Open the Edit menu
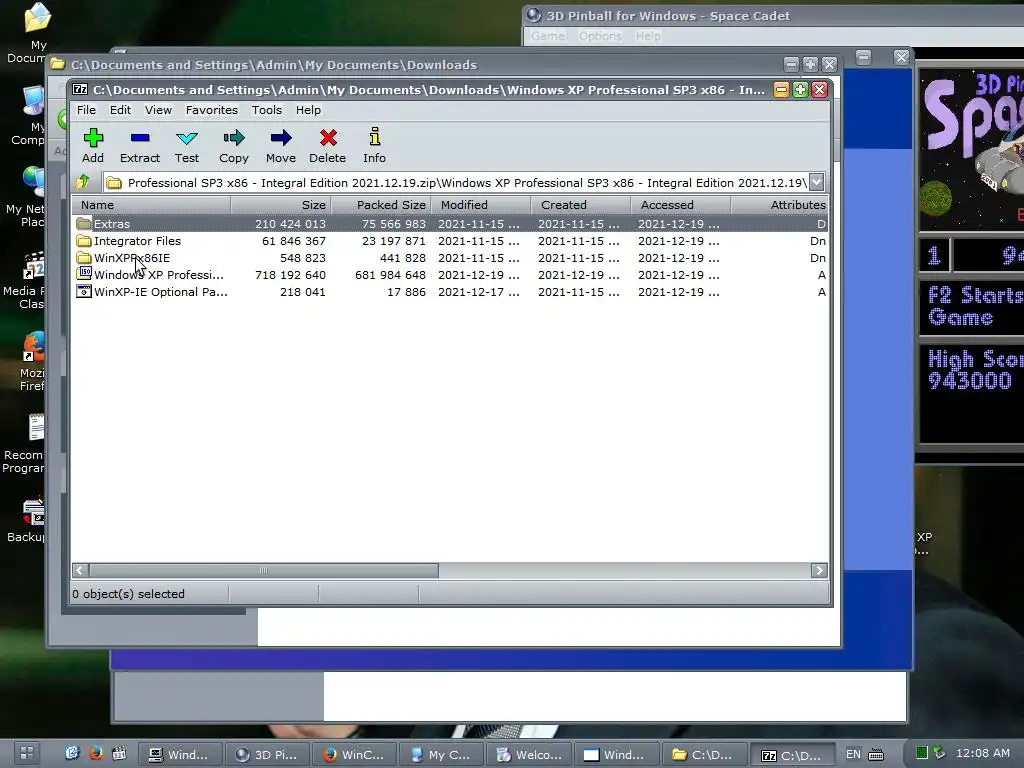 point(120,110)
